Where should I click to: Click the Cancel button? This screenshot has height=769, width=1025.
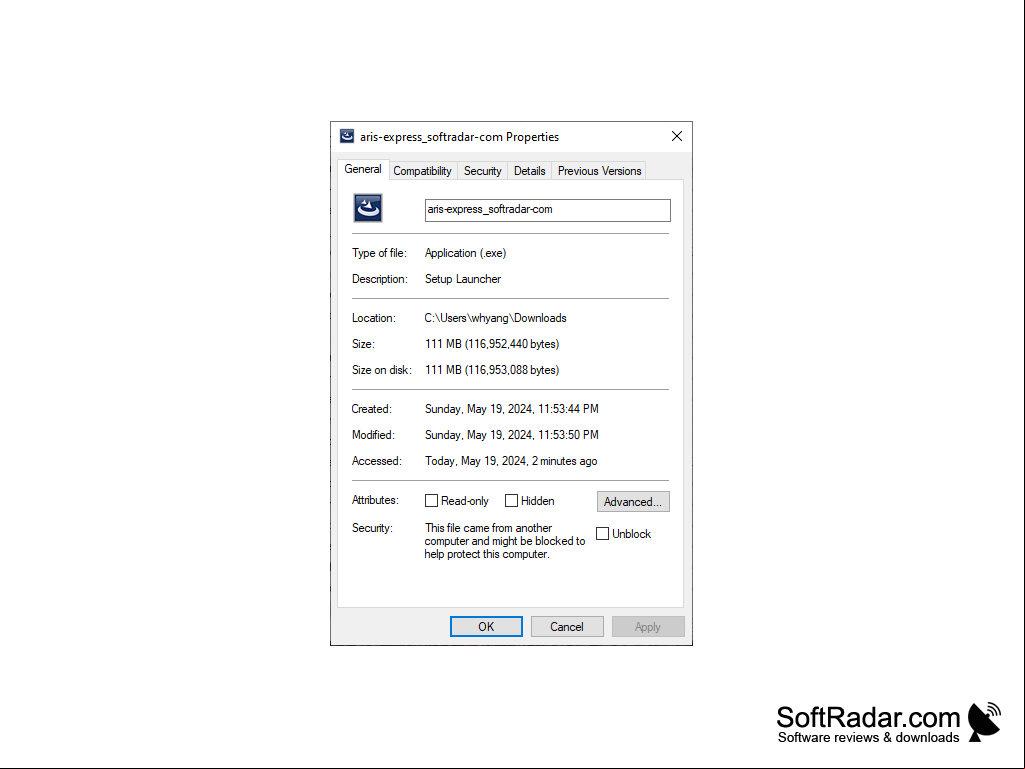(567, 626)
